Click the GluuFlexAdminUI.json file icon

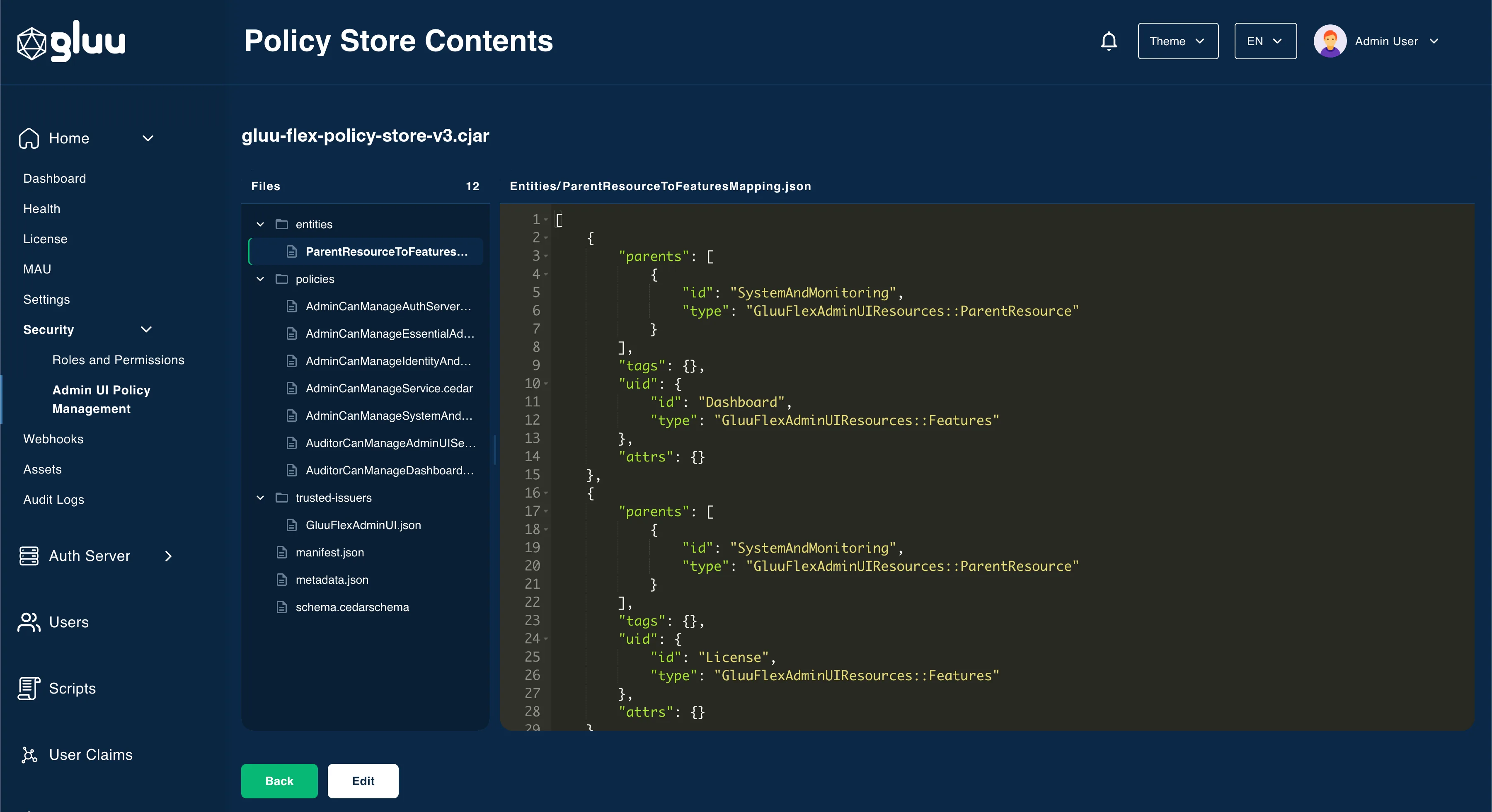(292, 525)
